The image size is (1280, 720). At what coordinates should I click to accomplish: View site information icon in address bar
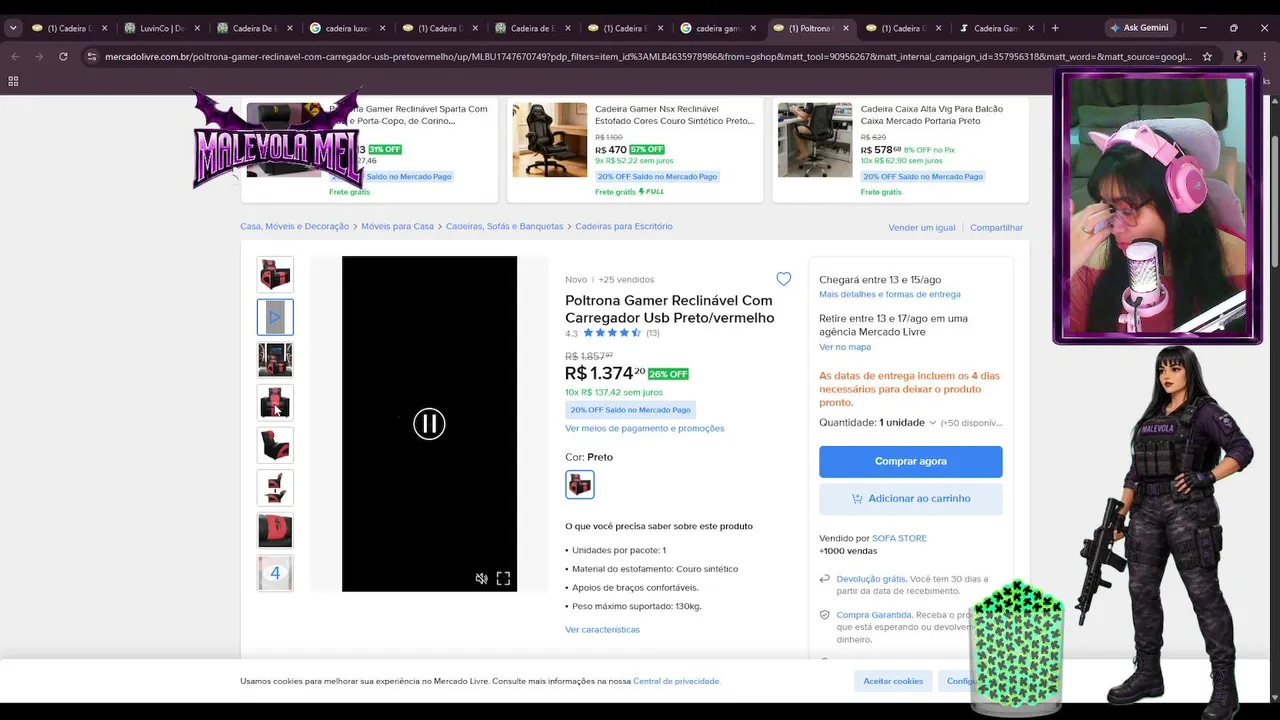91,57
